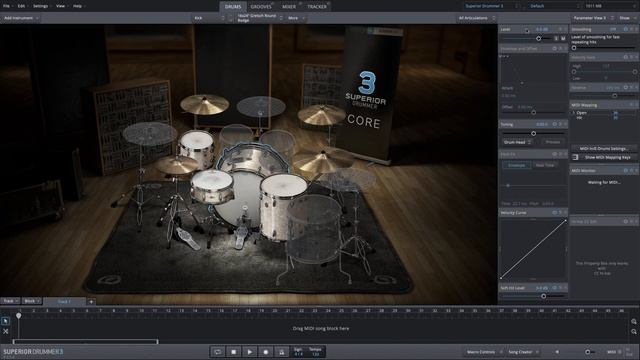Open the Track dropdown menu
Image resolution: width=640 pixels, height=360 pixels.
tap(10, 301)
